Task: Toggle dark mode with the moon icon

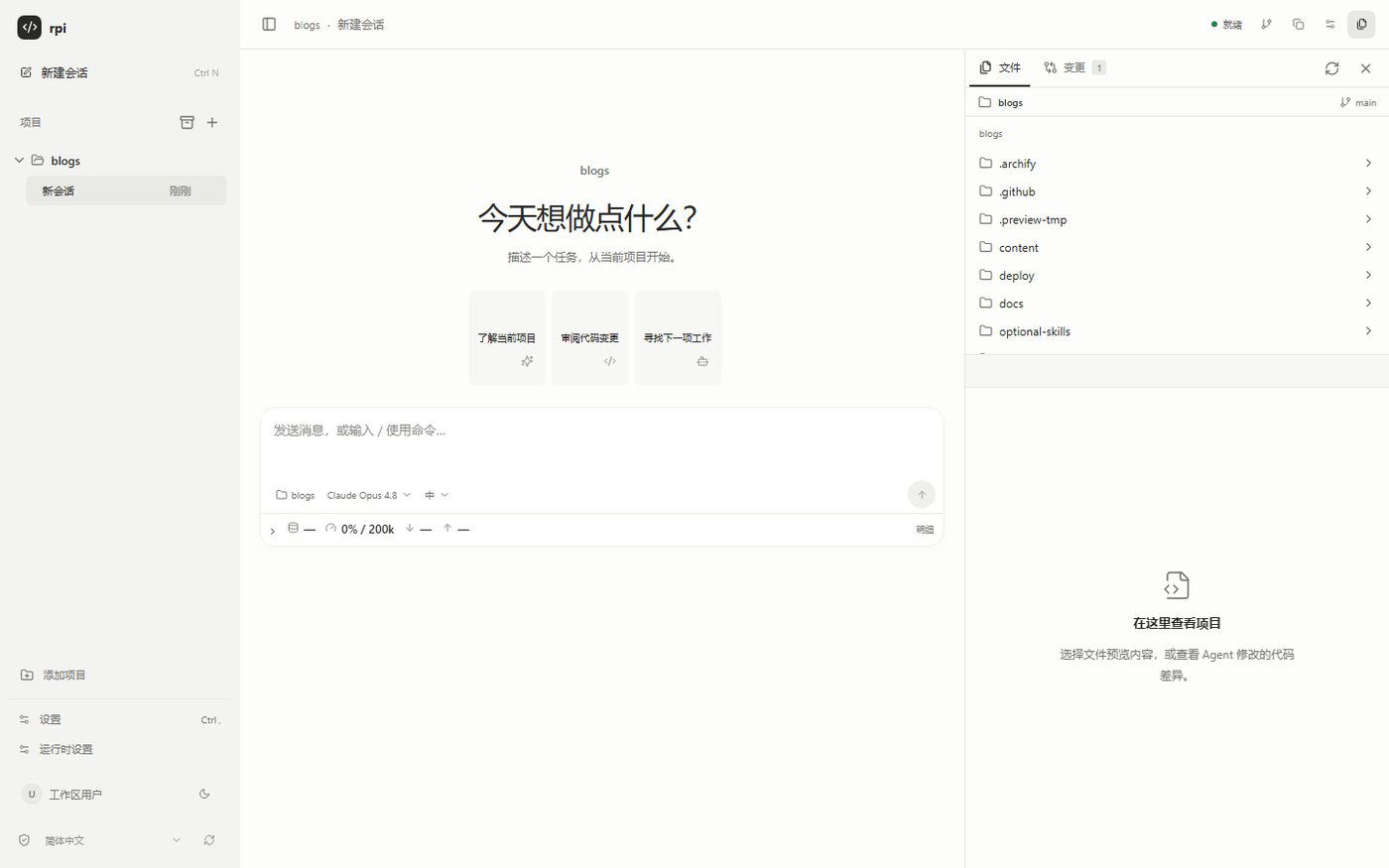Action: 204,794
